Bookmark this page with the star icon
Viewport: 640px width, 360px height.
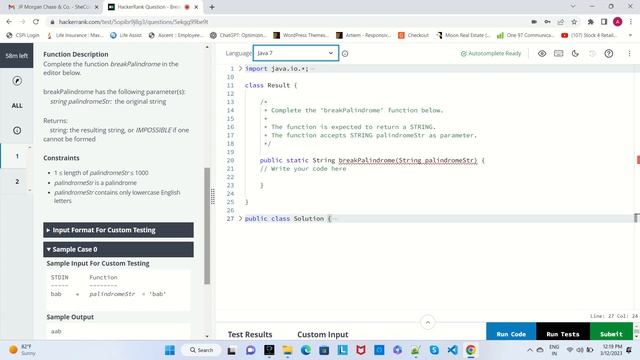click(x=574, y=22)
